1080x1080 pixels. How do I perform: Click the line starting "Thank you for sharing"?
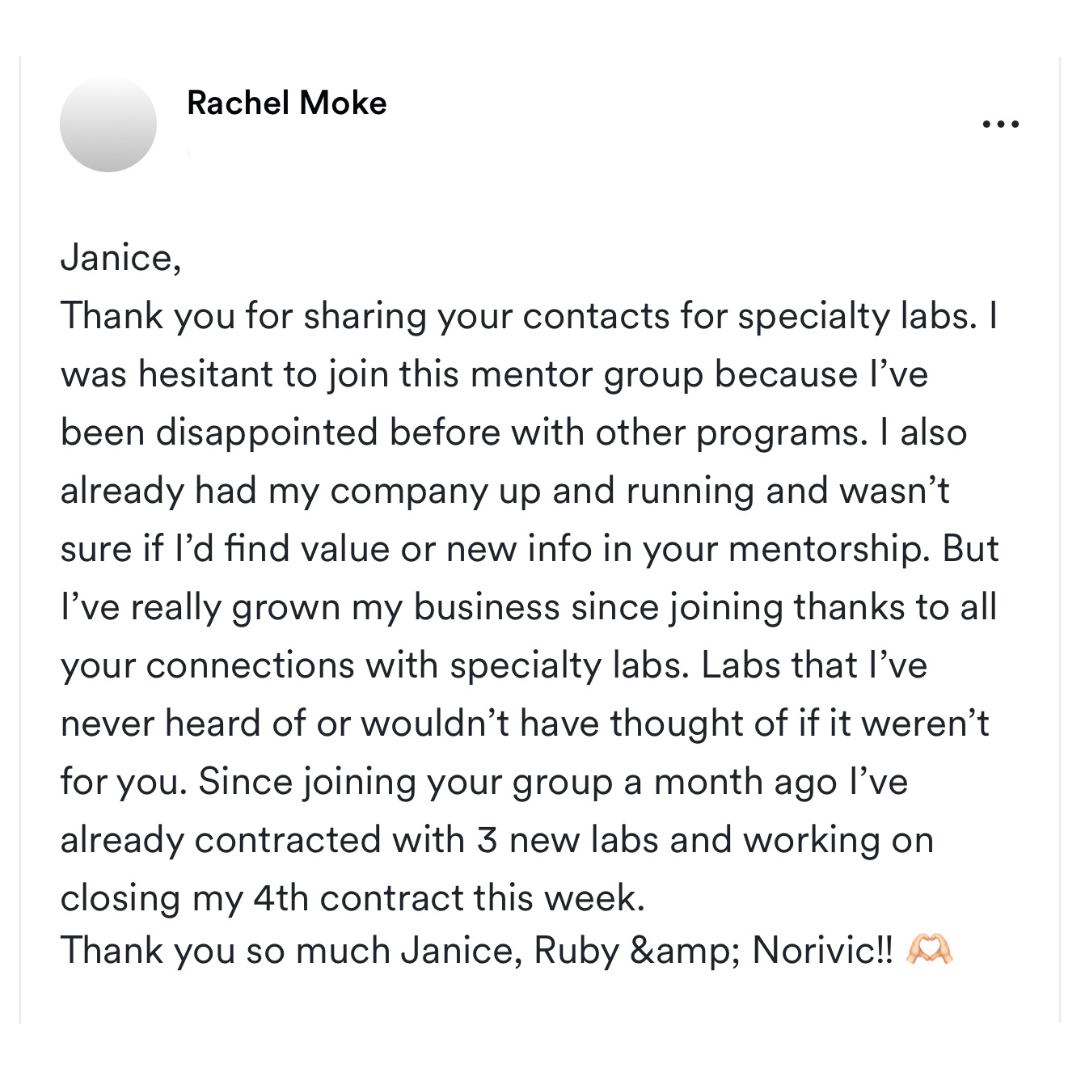coord(529,317)
